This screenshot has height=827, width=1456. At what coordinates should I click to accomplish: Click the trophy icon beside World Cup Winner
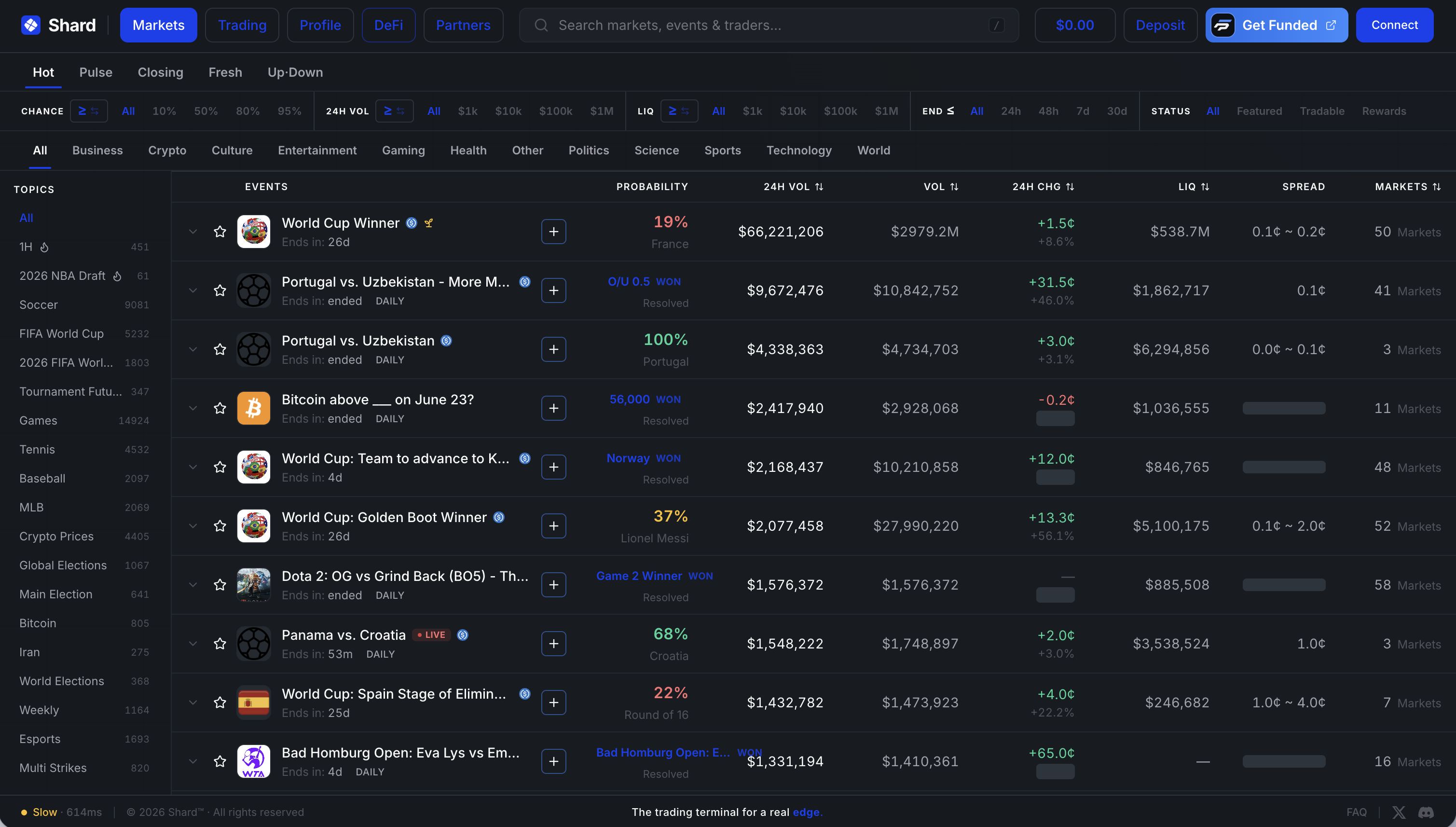pos(429,223)
